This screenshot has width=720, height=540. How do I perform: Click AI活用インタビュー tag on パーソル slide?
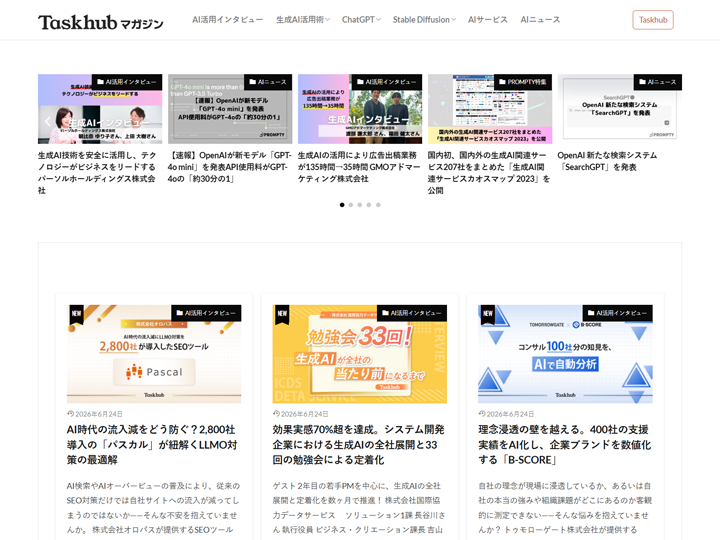coord(127,82)
